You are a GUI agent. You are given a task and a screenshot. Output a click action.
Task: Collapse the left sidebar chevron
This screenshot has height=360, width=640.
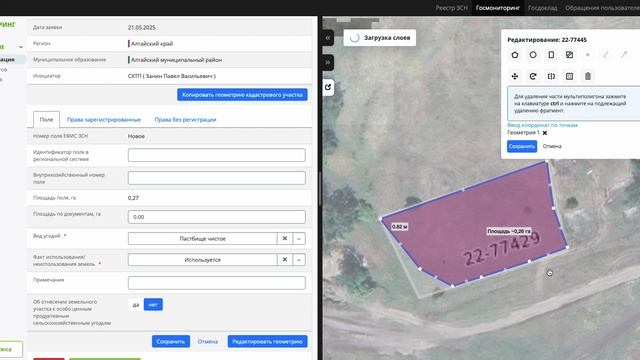tap(20, 47)
